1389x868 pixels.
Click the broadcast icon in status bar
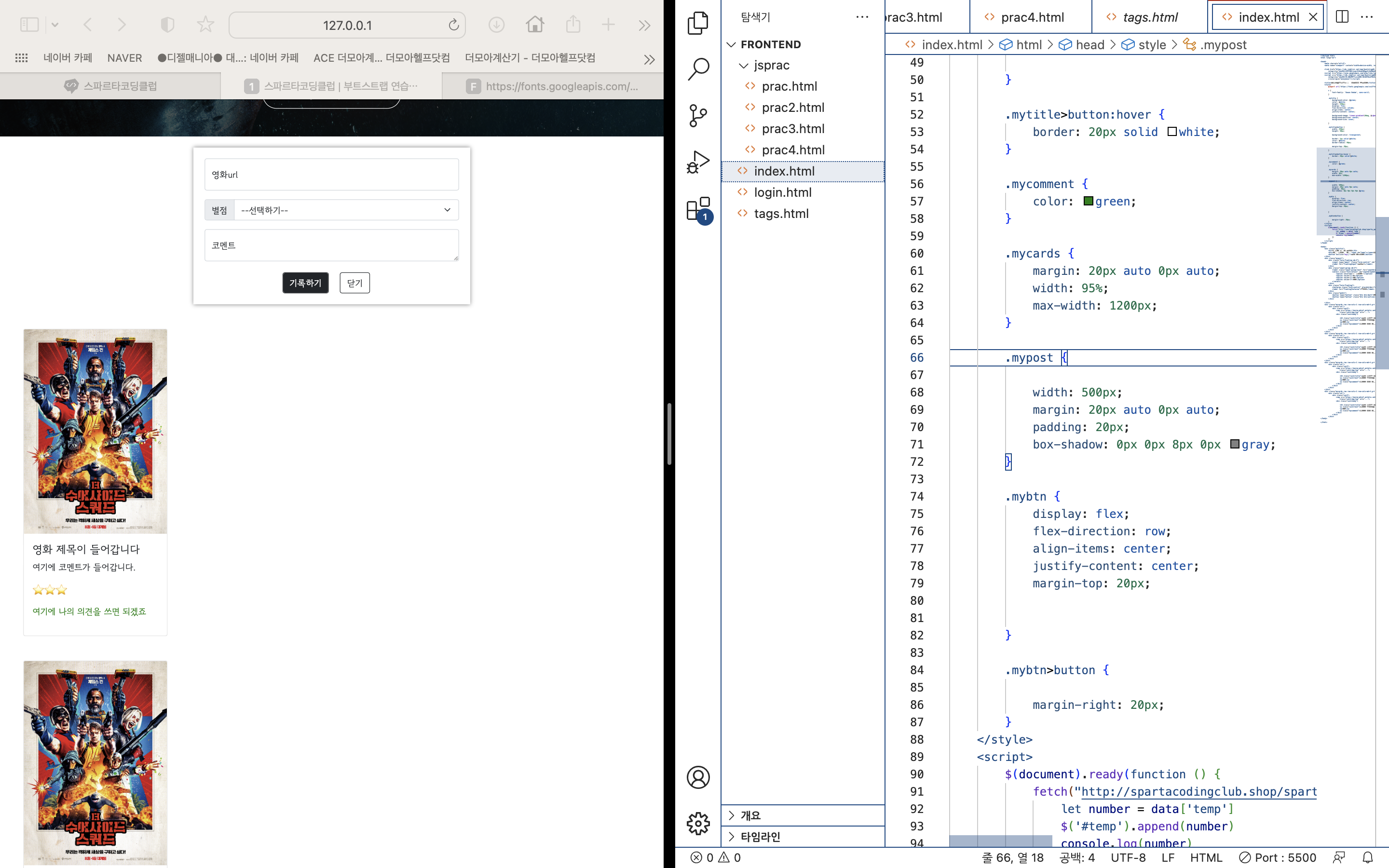pyautogui.click(x=1338, y=857)
